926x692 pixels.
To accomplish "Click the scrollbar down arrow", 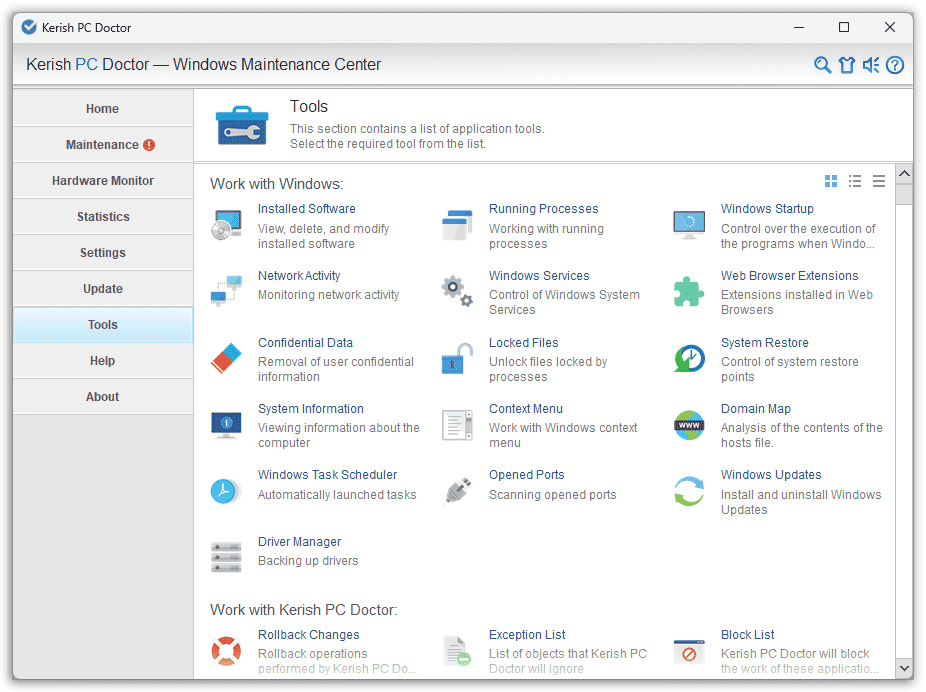I will [x=904, y=668].
